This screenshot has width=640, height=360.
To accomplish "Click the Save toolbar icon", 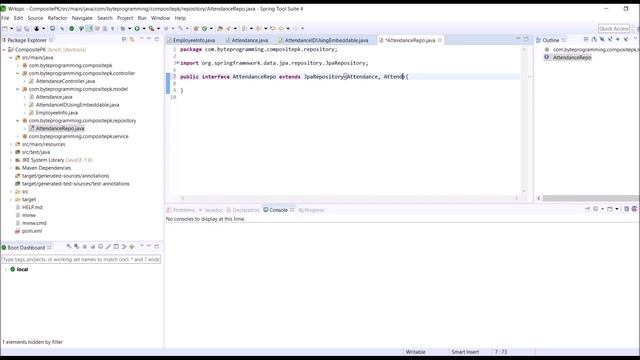I will coord(19,29).
